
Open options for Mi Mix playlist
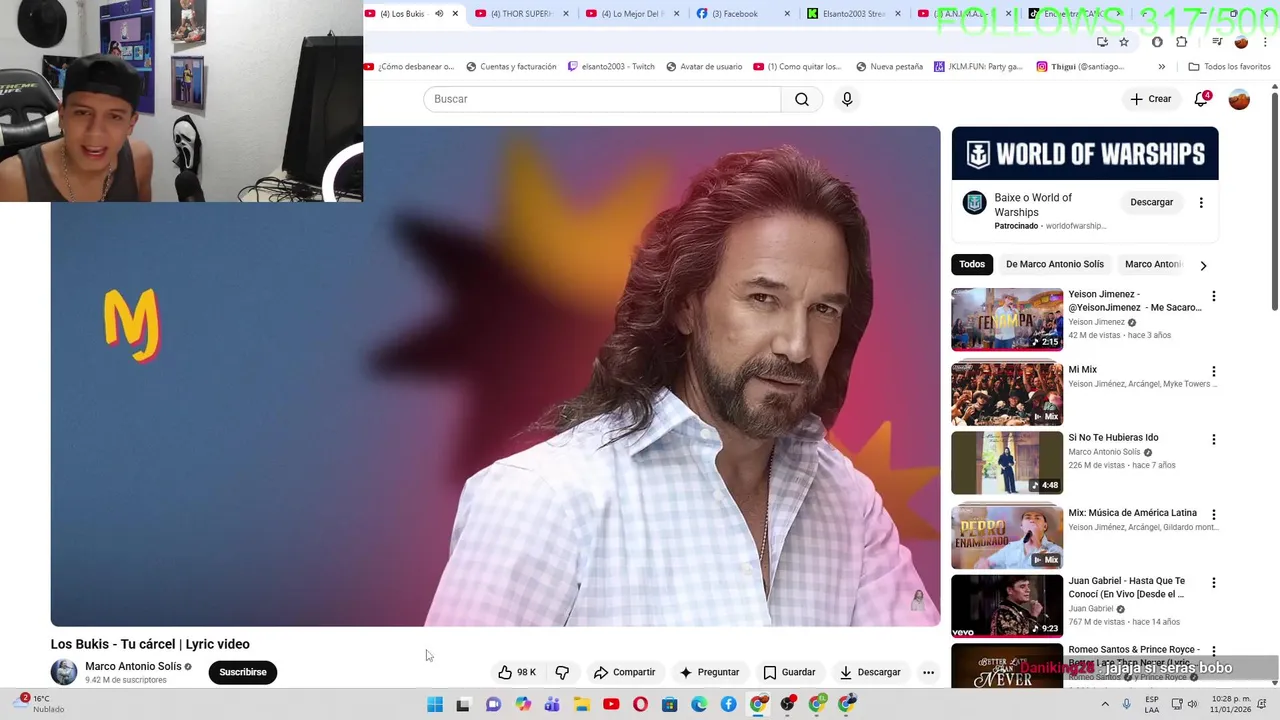coord(1213,371)
